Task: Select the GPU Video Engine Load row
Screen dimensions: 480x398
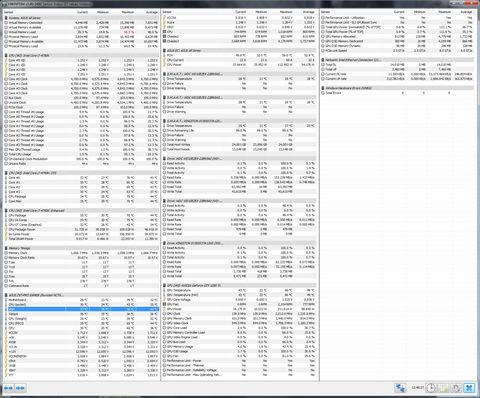Action: 239,337
